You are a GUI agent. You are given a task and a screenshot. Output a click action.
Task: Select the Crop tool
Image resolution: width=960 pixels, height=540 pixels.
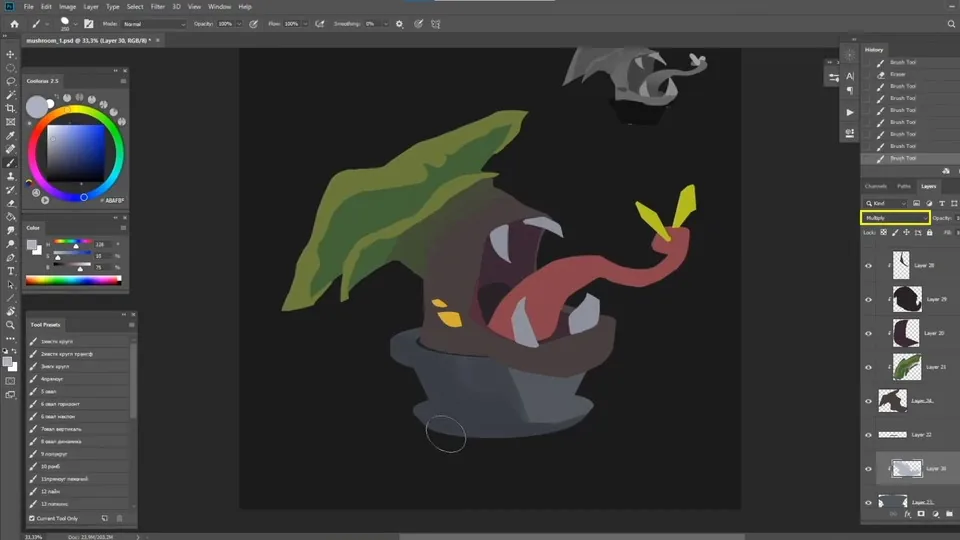10,108
